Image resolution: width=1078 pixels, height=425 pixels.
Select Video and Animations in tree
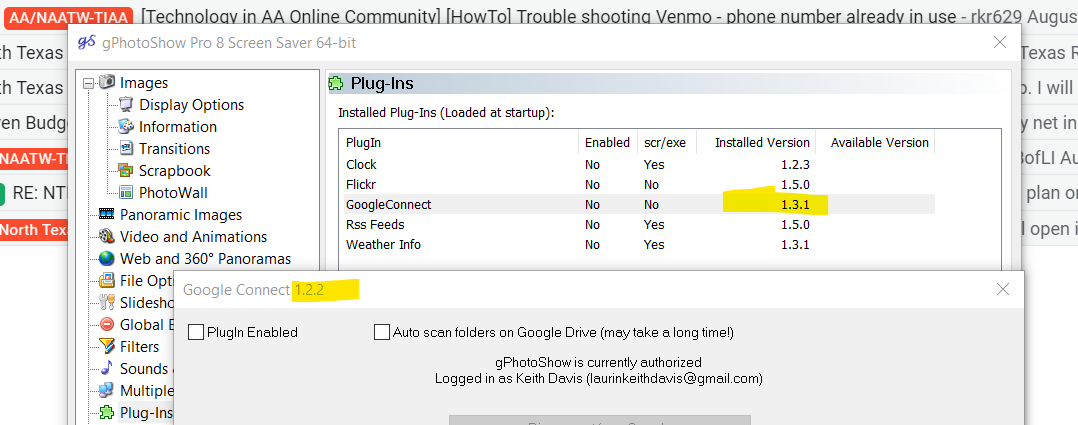click(193, 237)
